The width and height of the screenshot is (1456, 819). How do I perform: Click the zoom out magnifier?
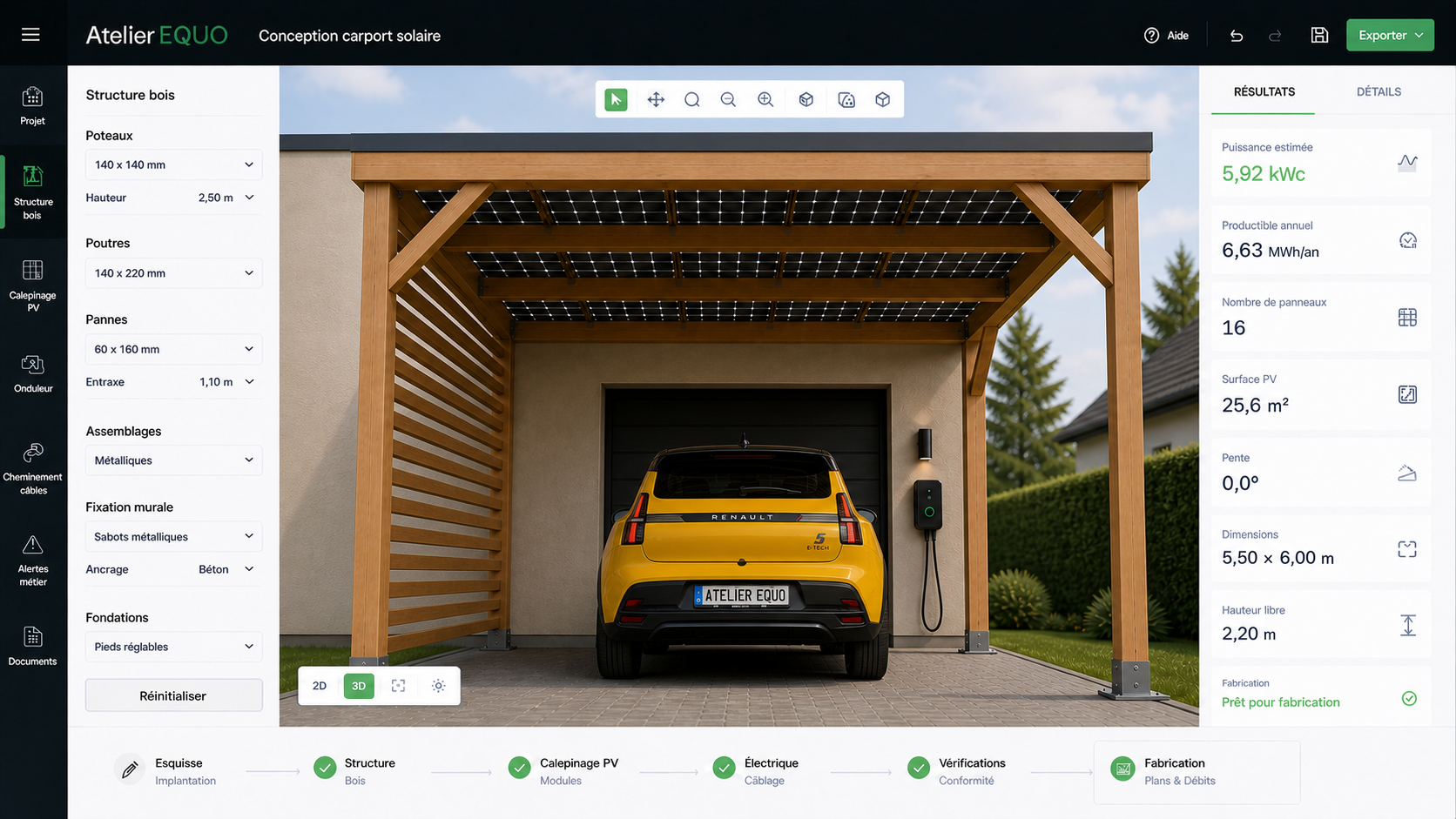[x=728, y=99]
